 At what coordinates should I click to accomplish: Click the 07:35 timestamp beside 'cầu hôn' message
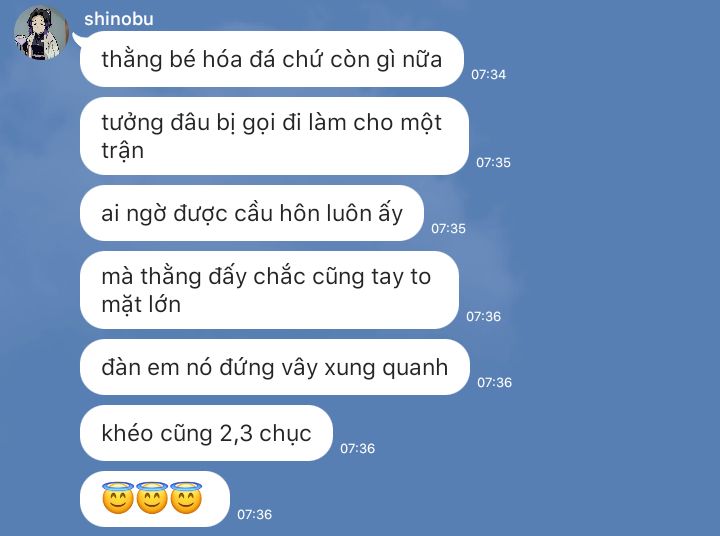click(x=448, y=229)
